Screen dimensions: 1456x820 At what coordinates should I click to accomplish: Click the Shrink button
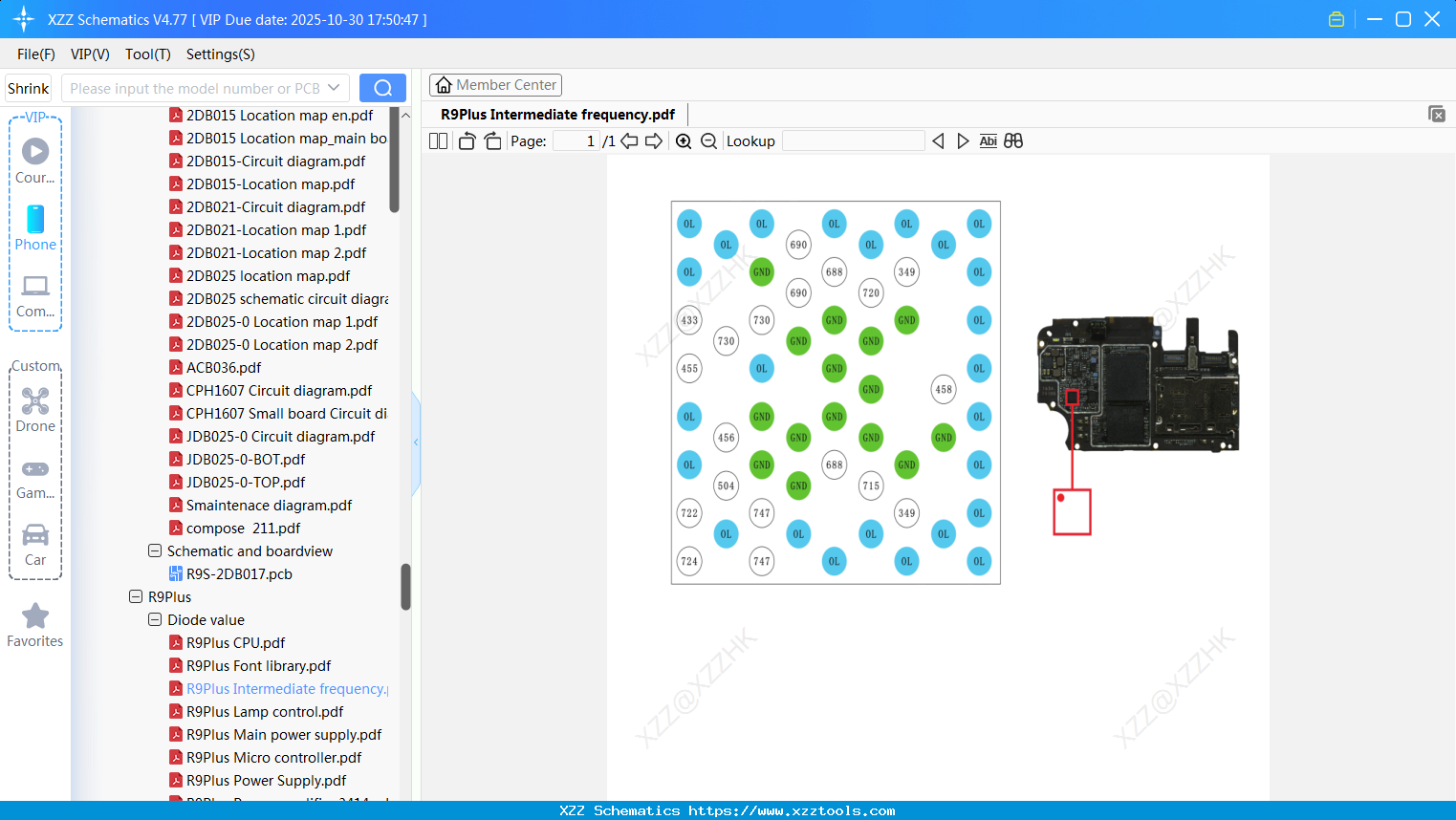pyautogui.click(x=29, y=88)
